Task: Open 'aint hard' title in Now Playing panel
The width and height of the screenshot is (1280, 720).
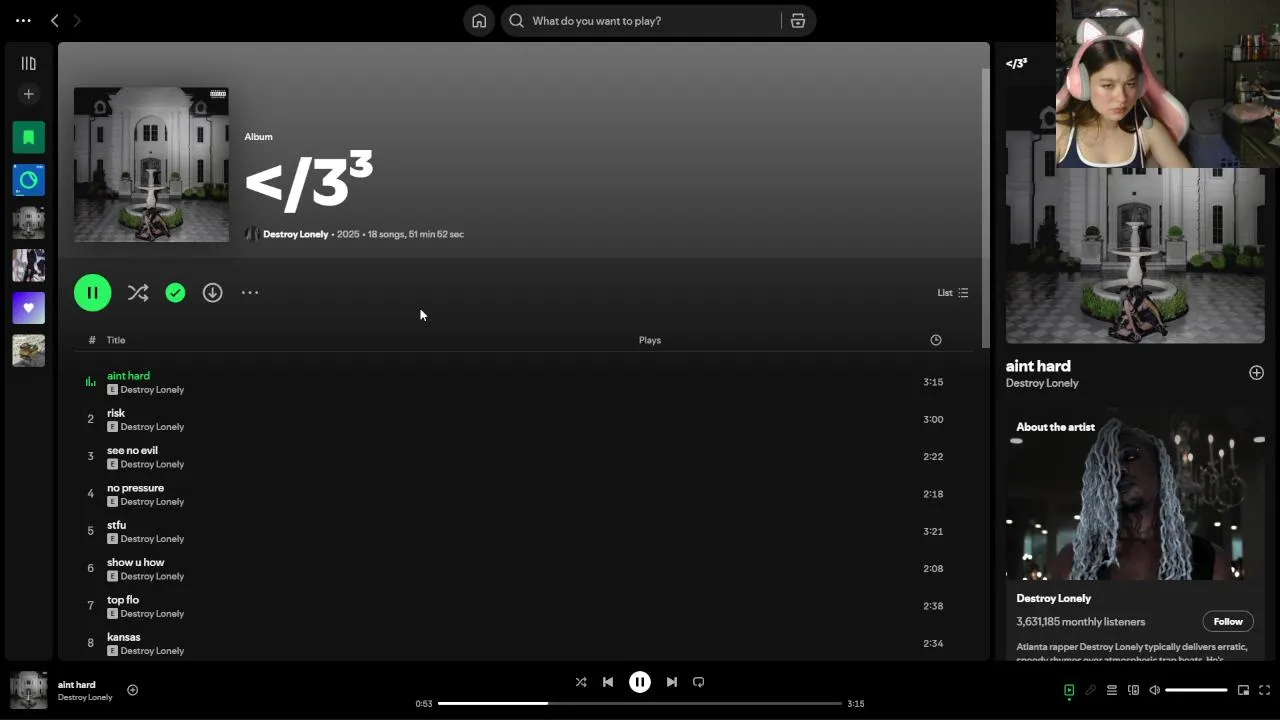Action: click(x=1038, y=366)
